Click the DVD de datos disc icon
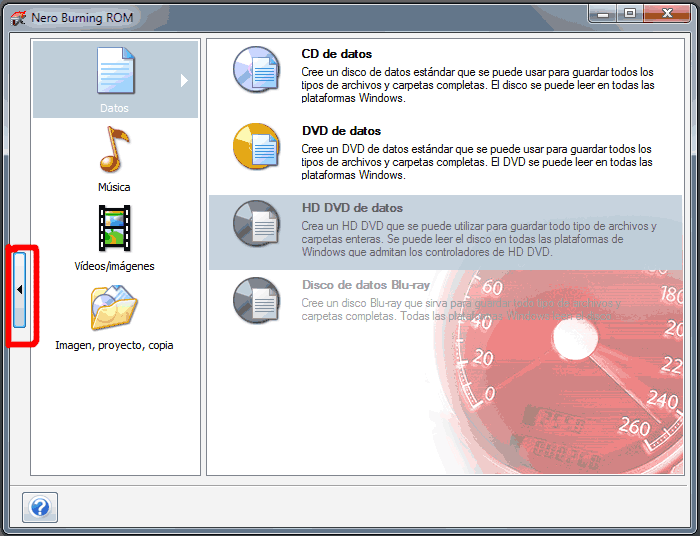The image size is (700, 536). (x=256, y=146)
